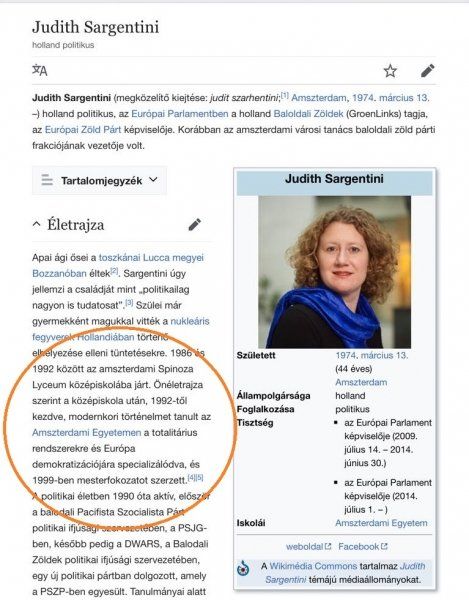Add page to watchlist with star icon
Viewport: 469px width, 600px height.
click(x=390, y=71)
